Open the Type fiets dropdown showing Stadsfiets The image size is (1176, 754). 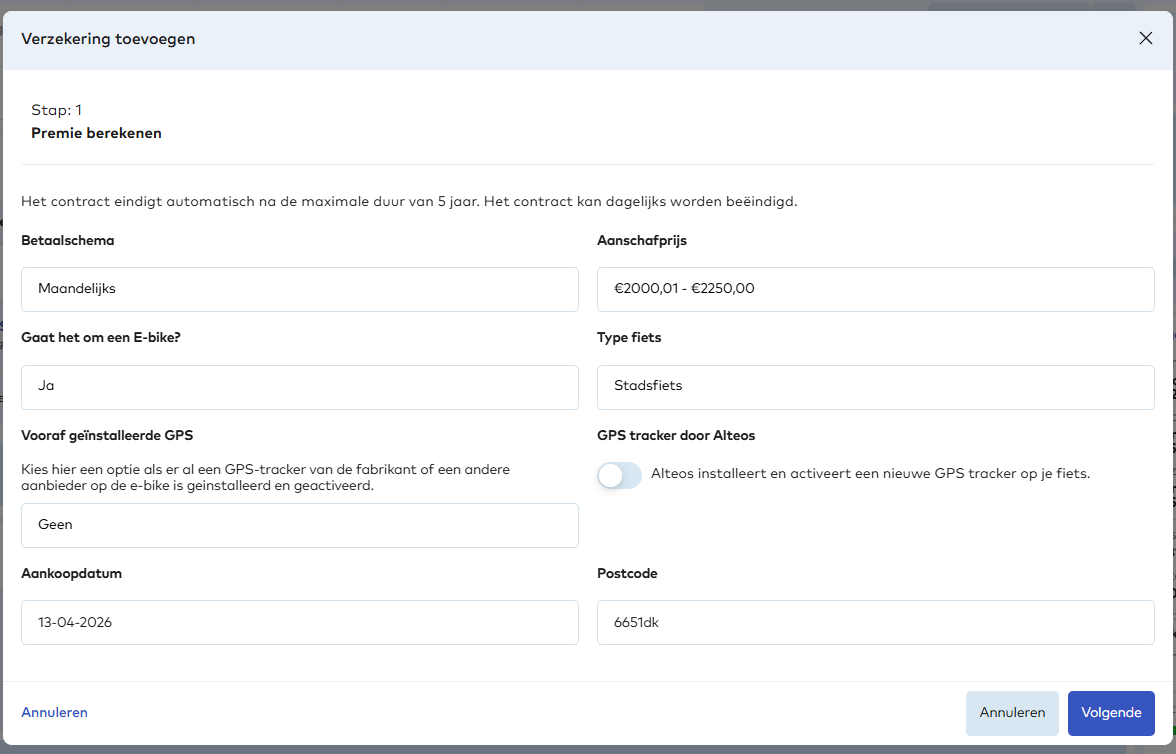(x=875, y=387)
